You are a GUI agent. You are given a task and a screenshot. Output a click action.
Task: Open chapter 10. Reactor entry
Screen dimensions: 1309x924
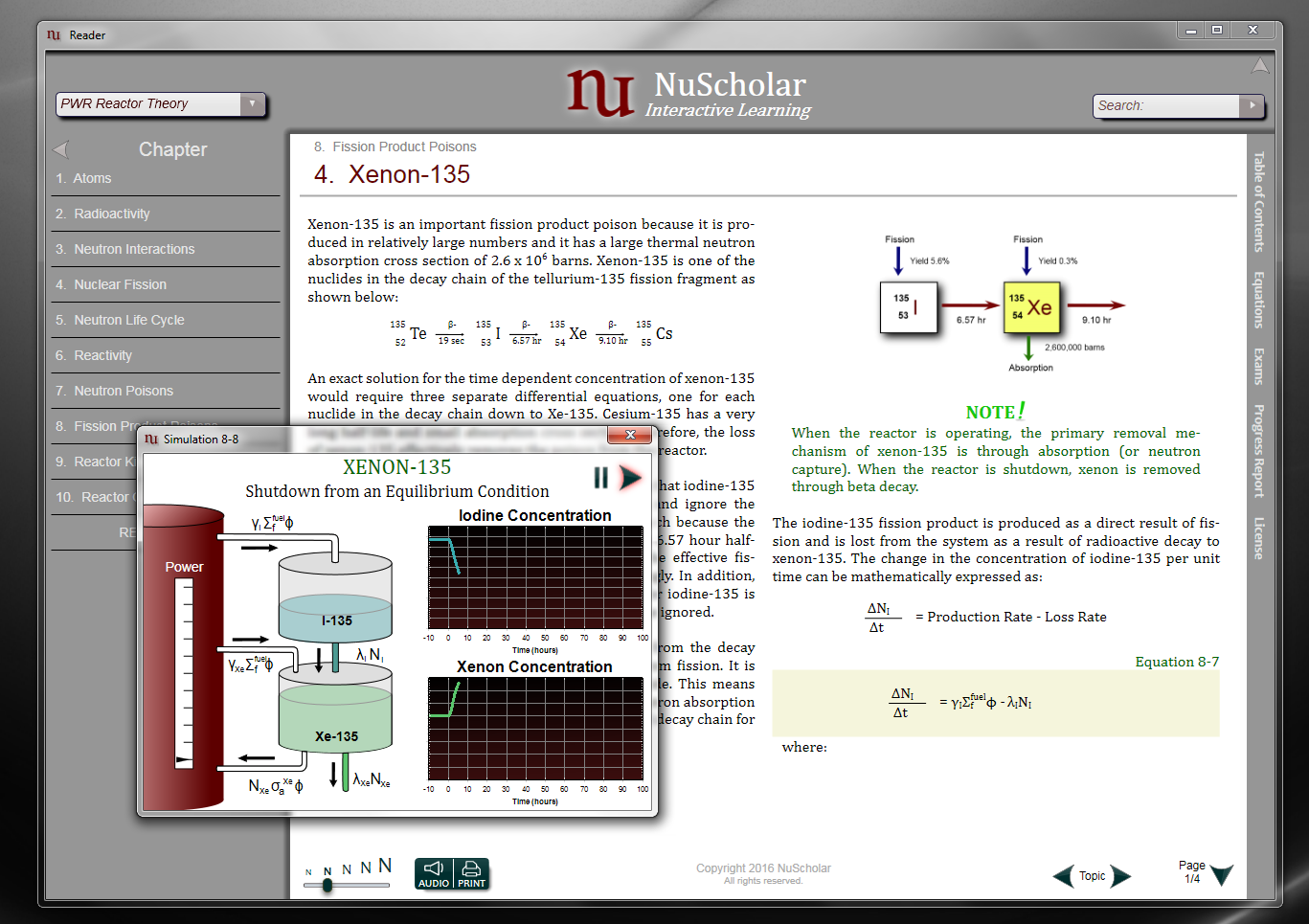coord(95,497)
